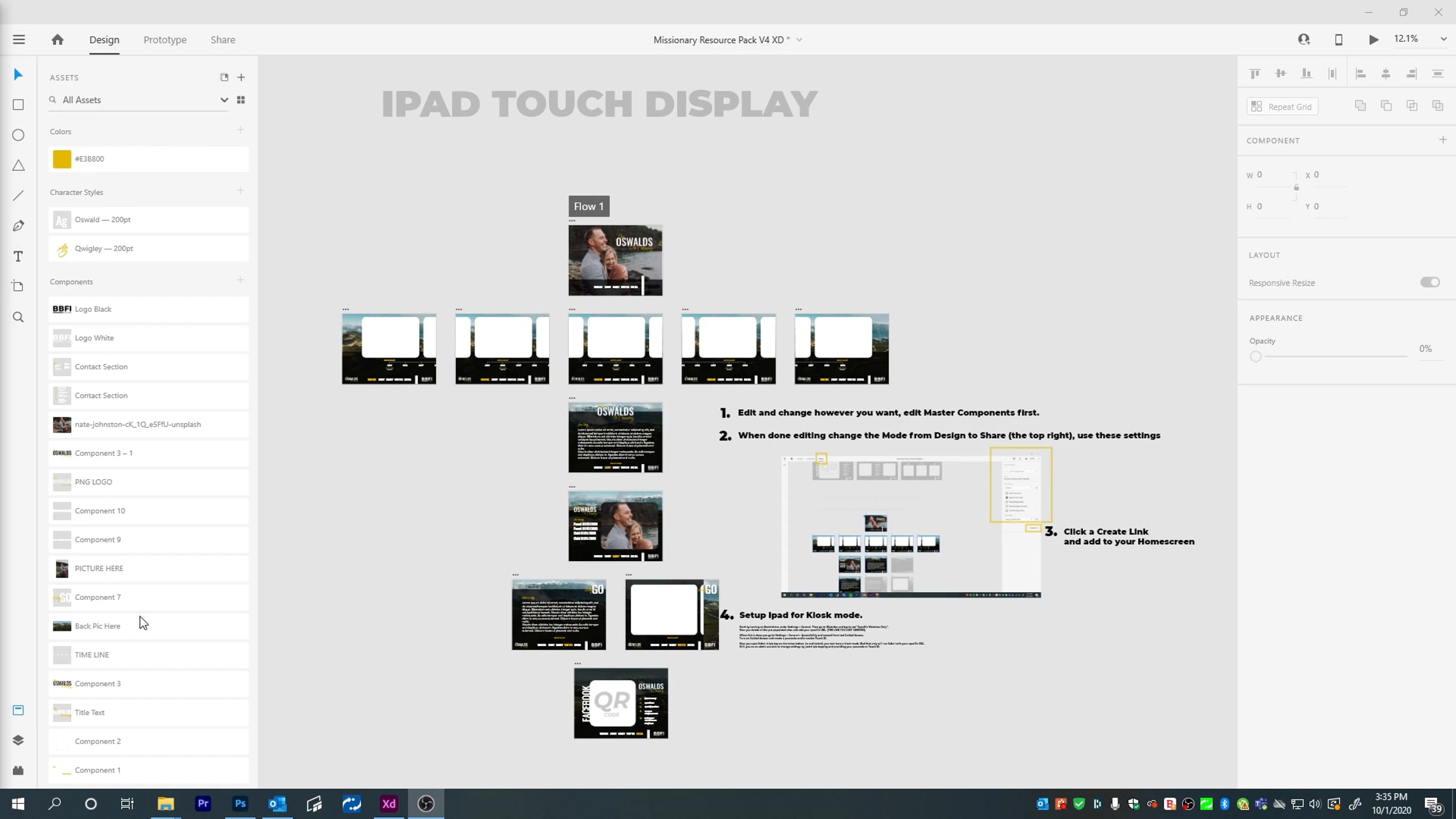
Task: Expand the All Assets filter dropdown
Action: (224, 100)
